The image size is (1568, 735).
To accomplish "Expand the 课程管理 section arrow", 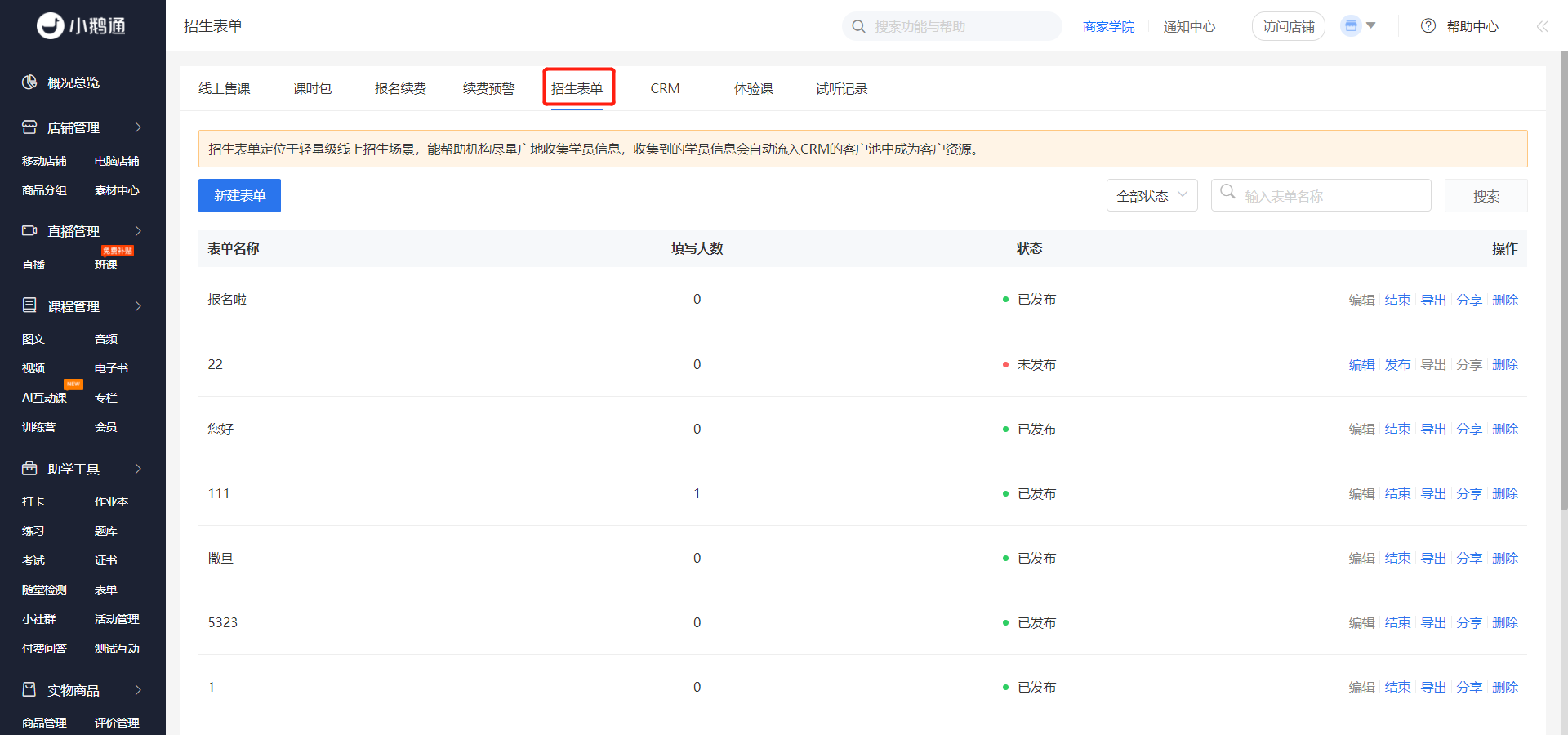I will coord(138,306).
